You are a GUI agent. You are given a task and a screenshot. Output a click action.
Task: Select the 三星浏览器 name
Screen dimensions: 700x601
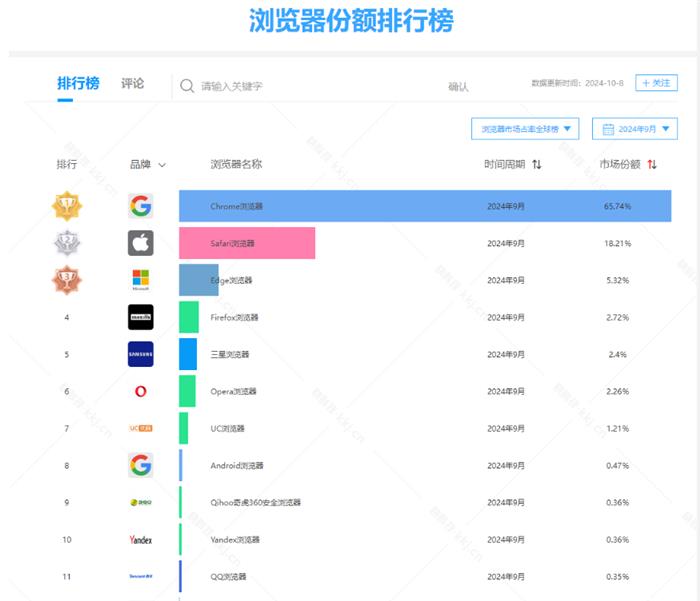(x=229, y=355)
